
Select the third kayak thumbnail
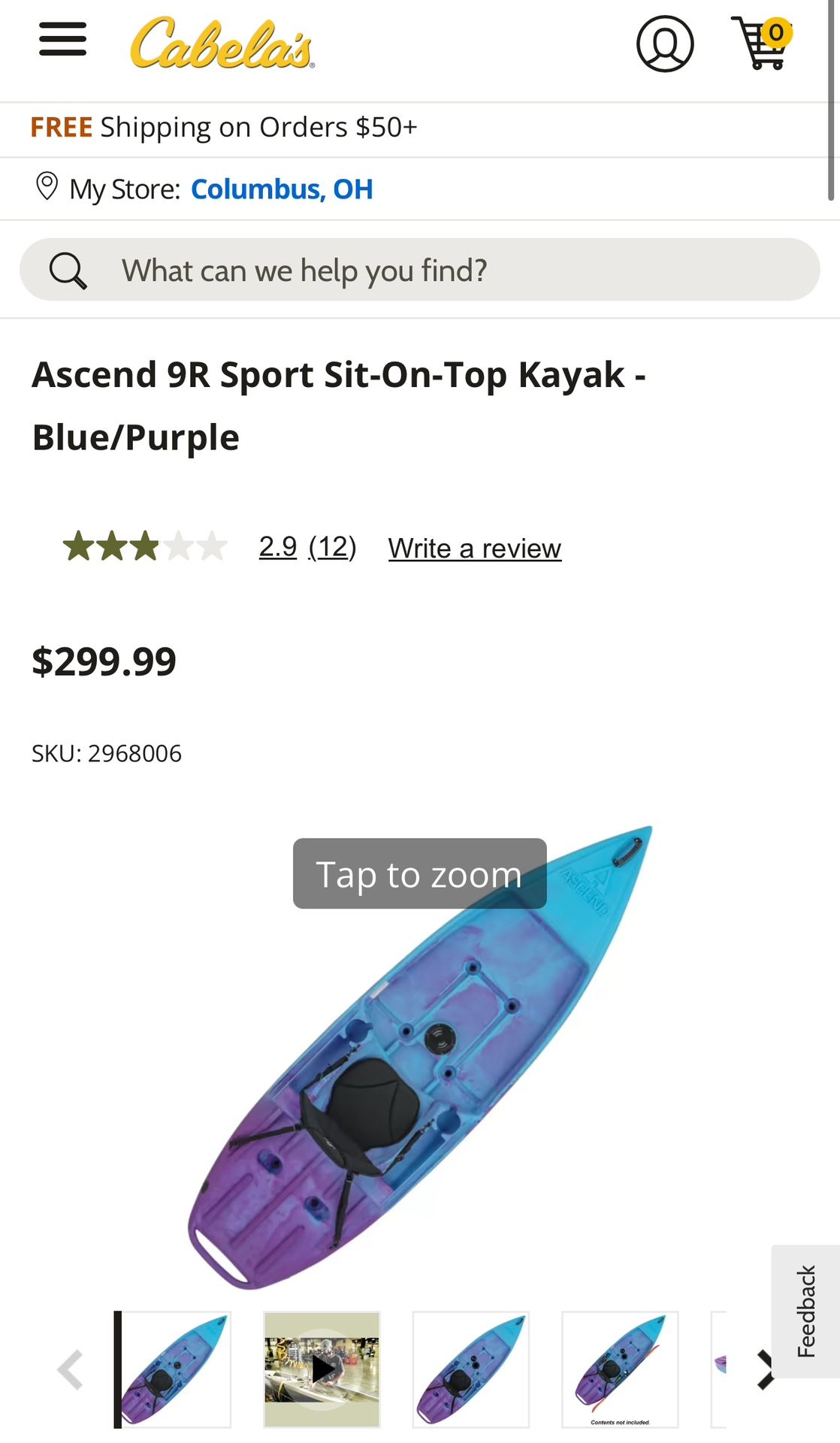[471, 1369]
